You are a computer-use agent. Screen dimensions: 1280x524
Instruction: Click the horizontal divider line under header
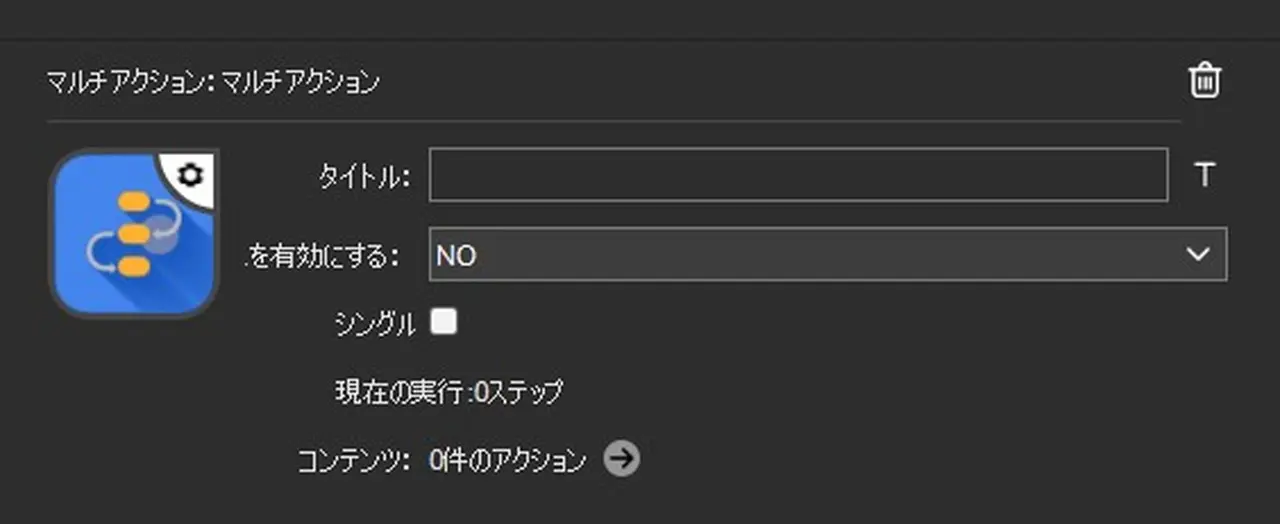[612, 121]
